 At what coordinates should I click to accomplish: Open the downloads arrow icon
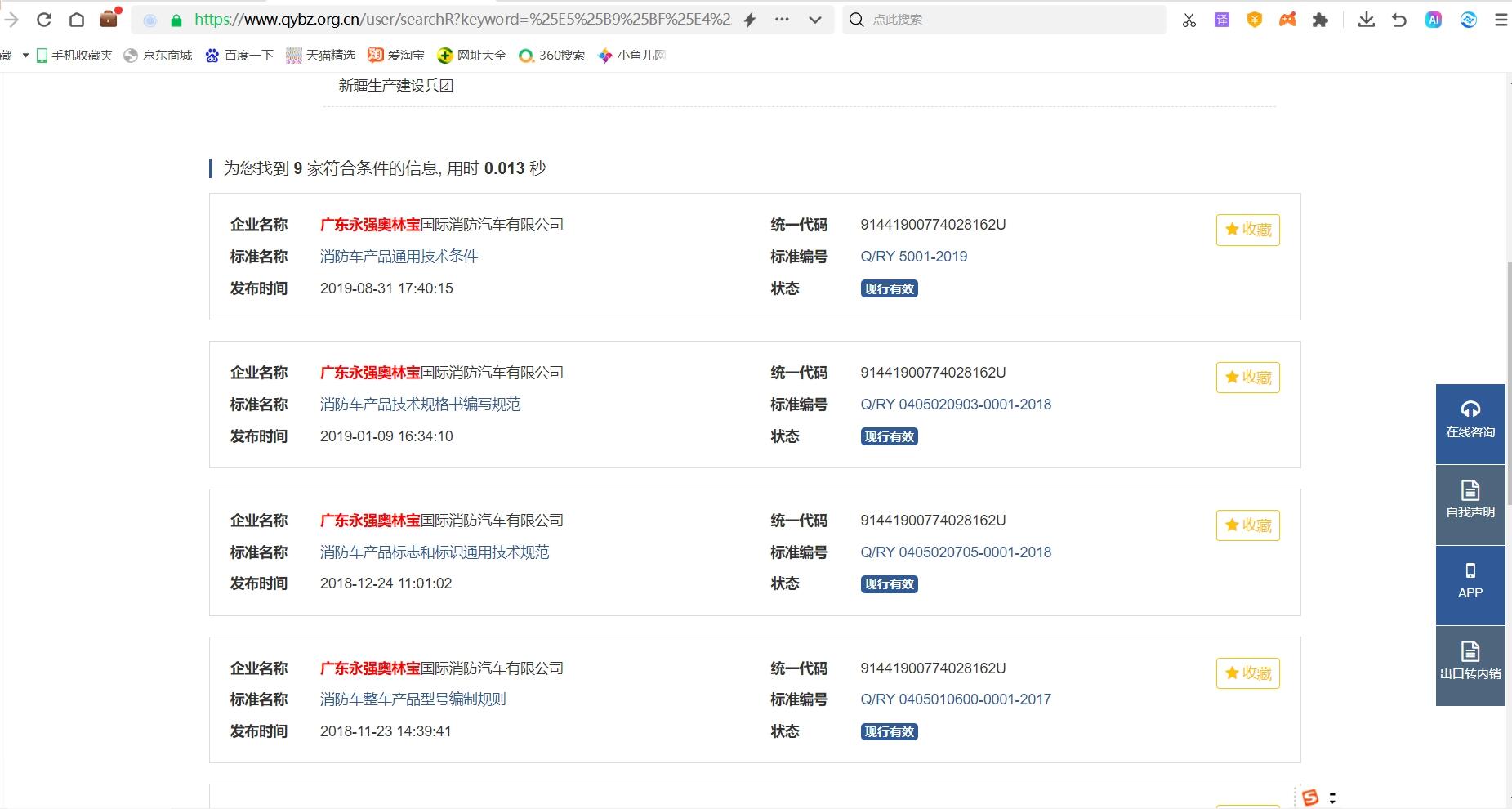click(x=1367, y=20)
